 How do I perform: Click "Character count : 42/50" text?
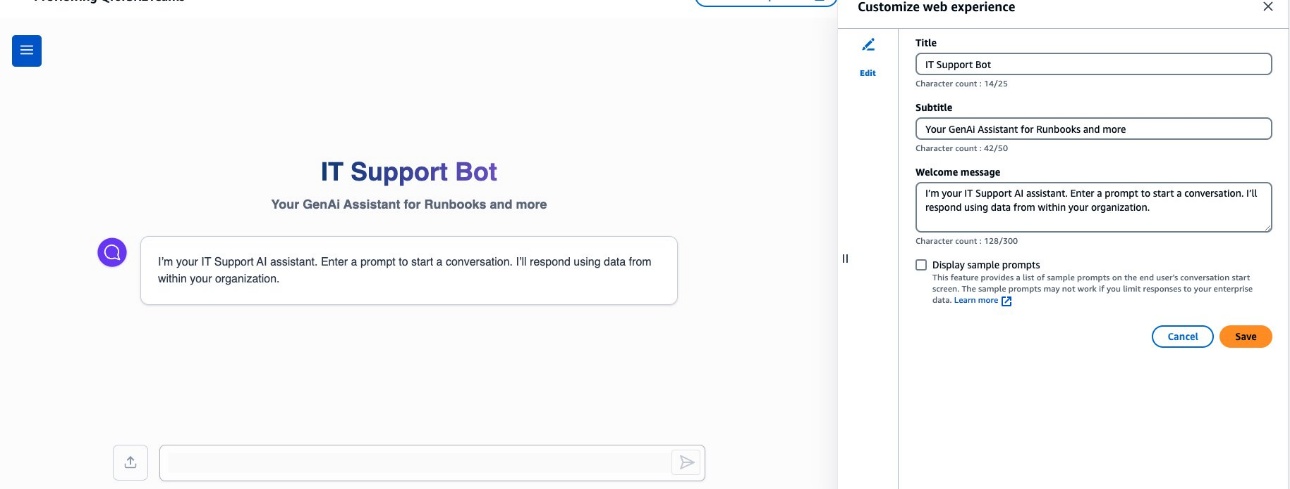coord(961,149)
